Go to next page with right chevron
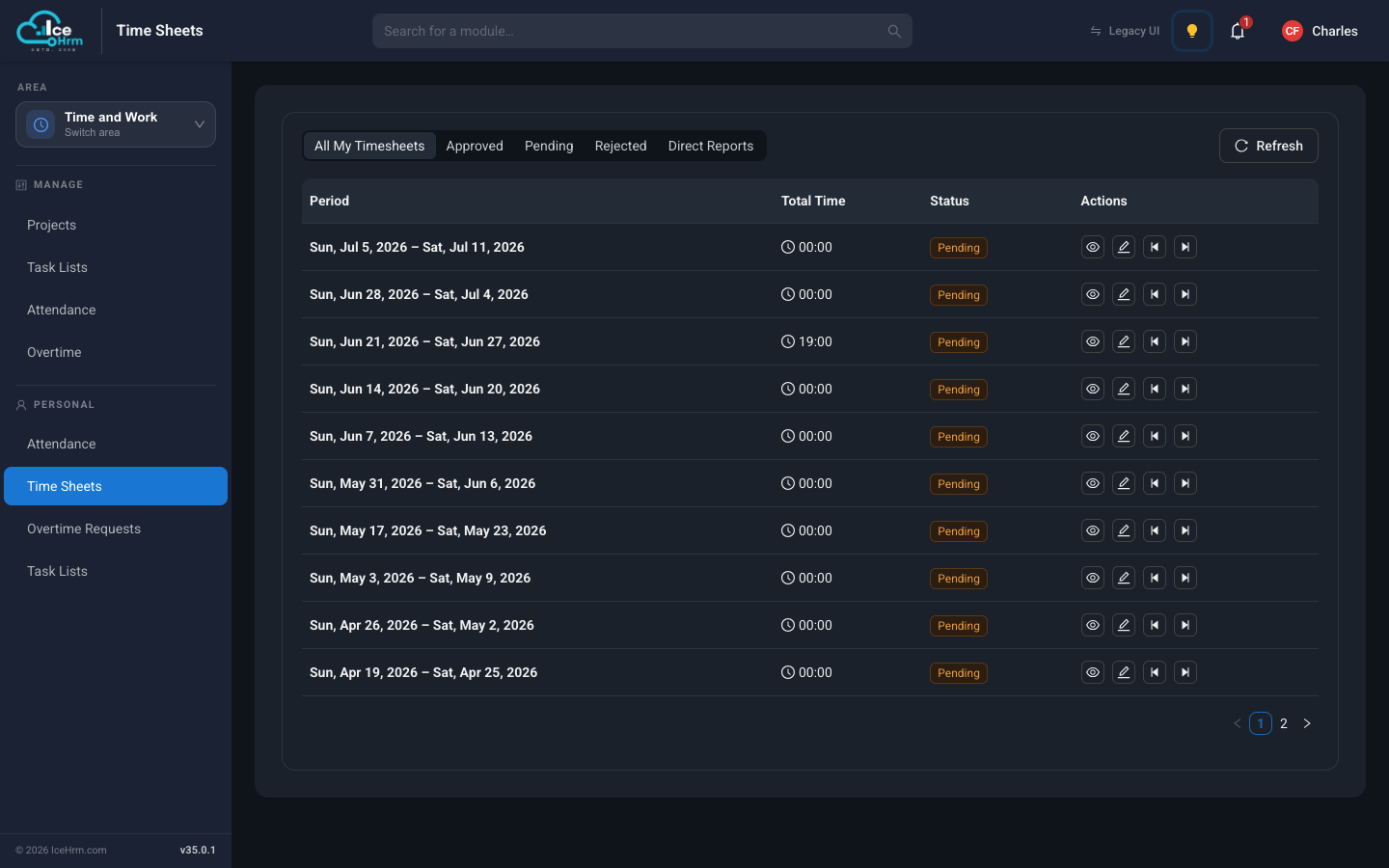 pyautogui.click(x=1307, y=723)
